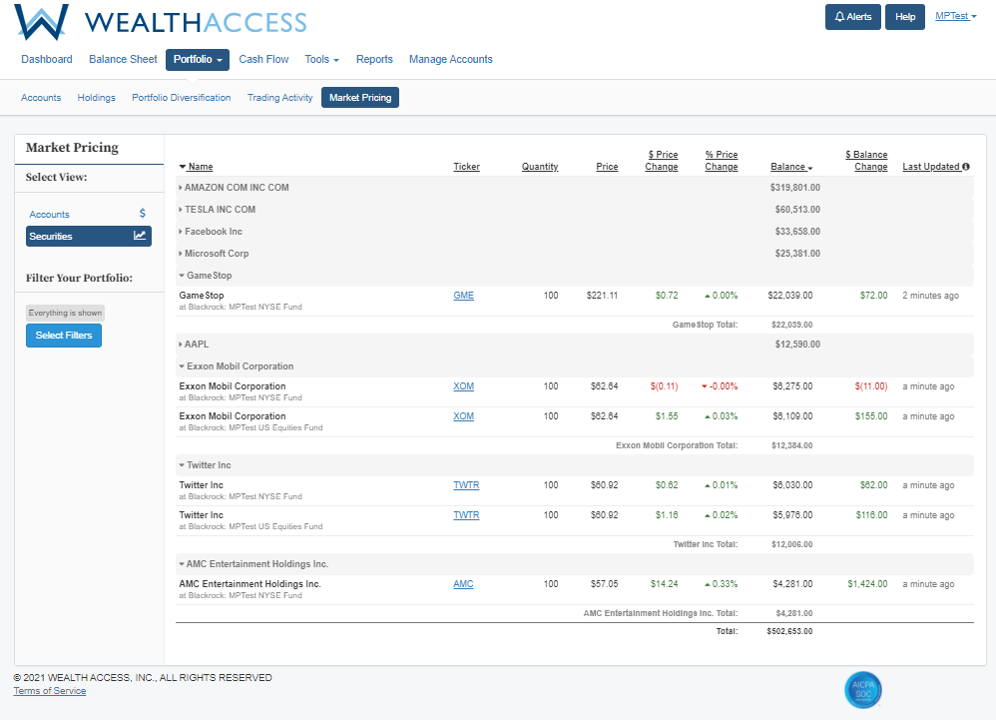Click '2 minutes ago' in GameStop row
Screen dimensions: 996x720
pyautogui.click(x=931, y=295)
